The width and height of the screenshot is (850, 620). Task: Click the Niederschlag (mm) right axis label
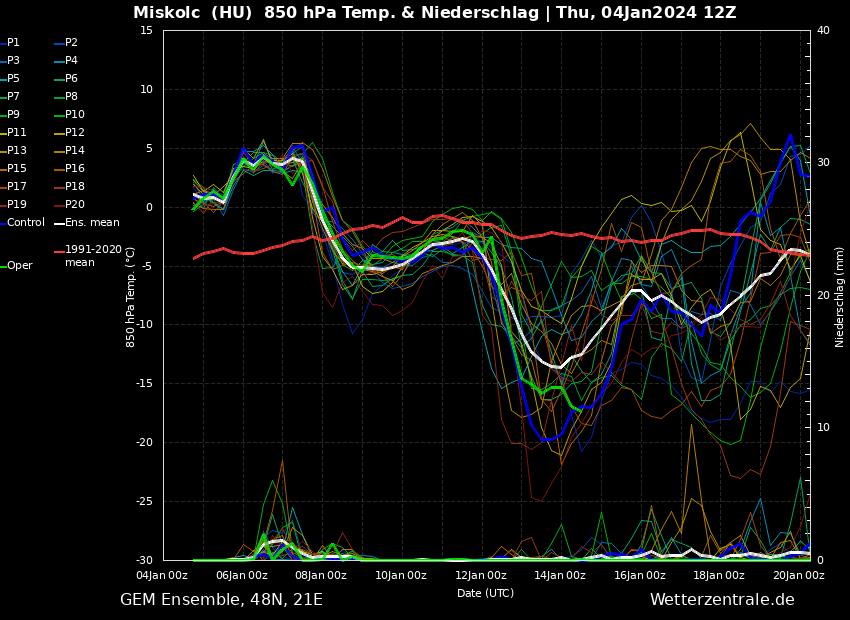tap(840, 297)
